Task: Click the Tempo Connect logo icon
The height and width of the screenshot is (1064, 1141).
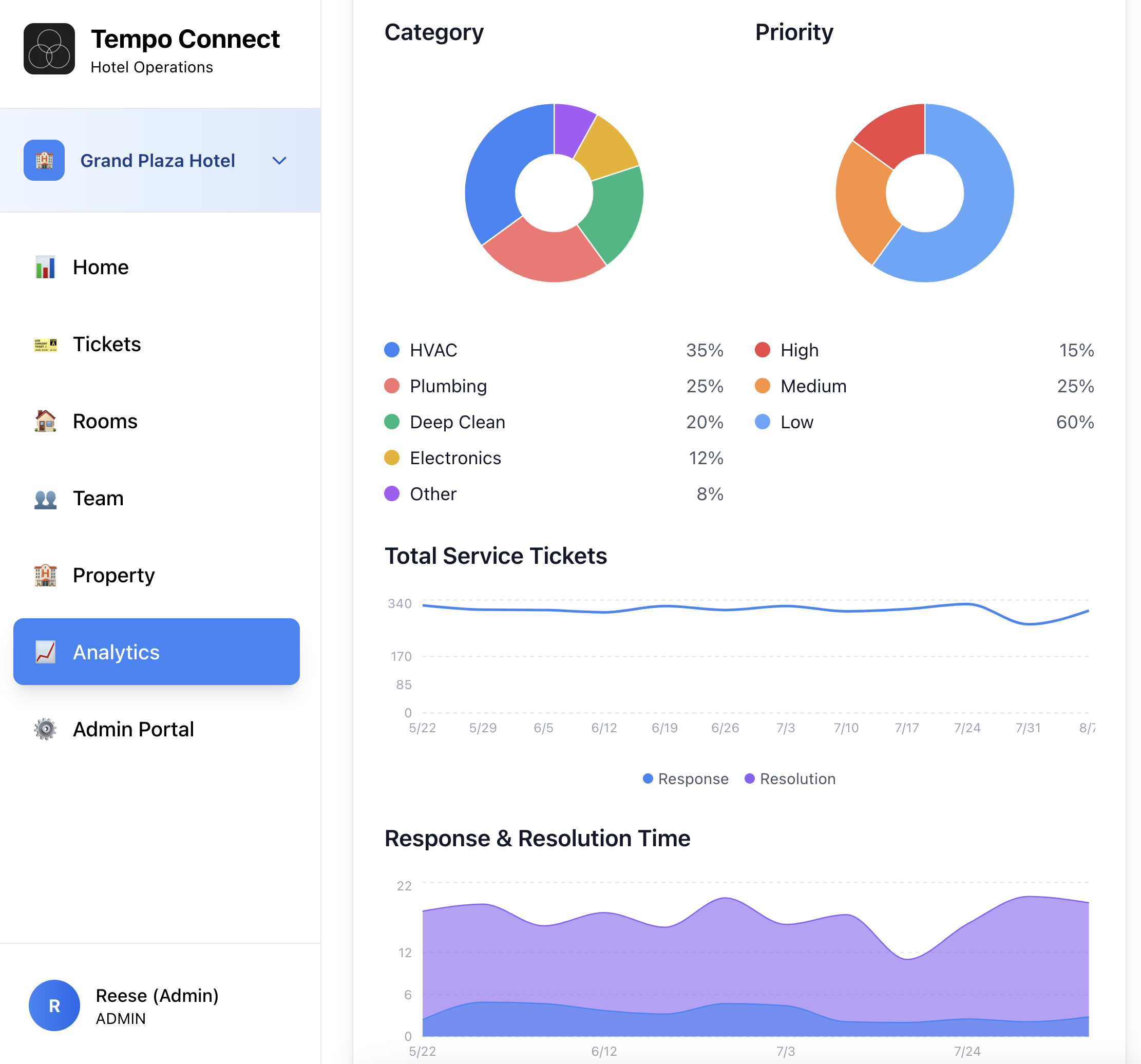Action: pos(49,49)
